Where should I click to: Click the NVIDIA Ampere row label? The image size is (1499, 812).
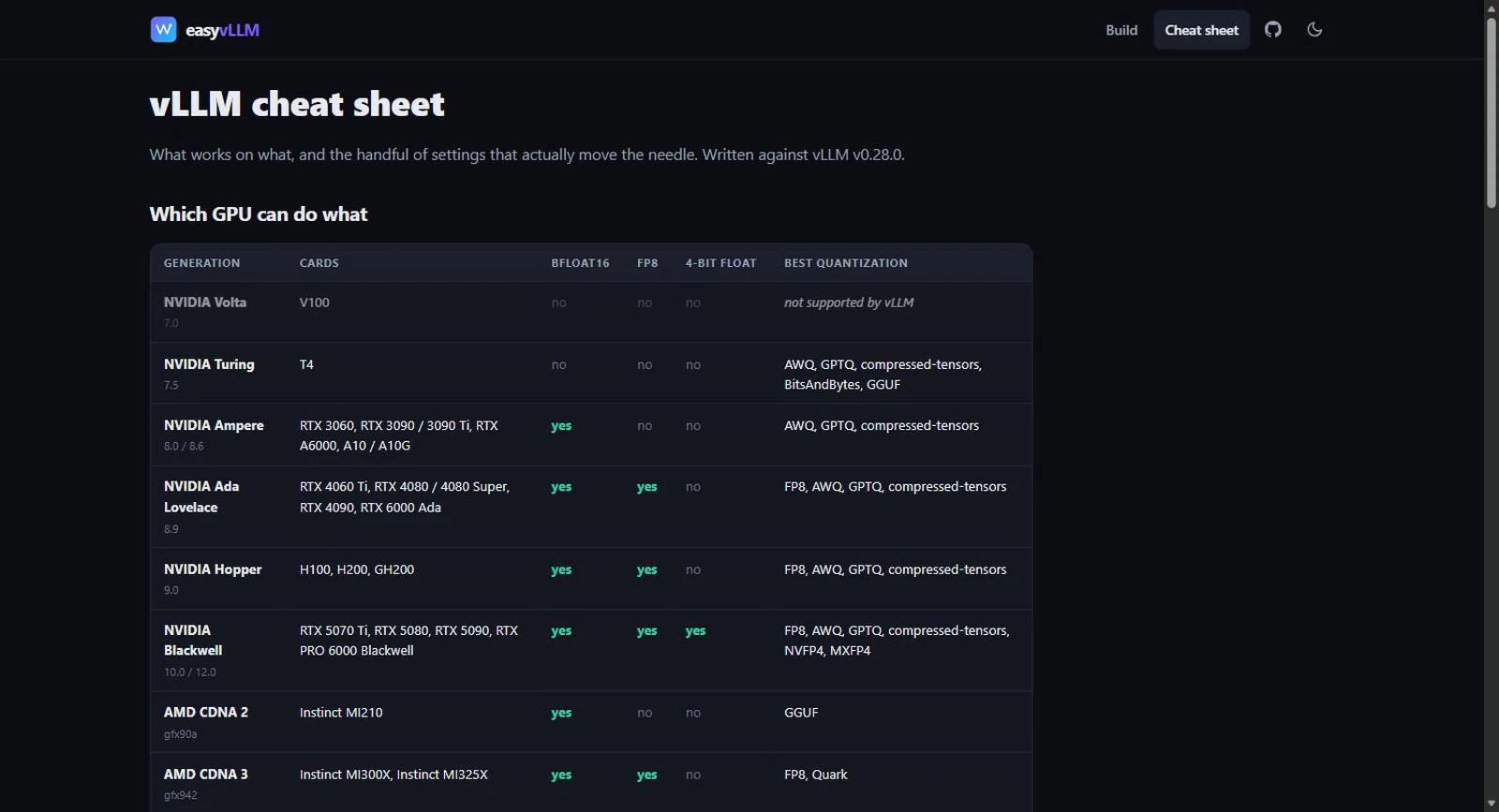coord(214,425)
